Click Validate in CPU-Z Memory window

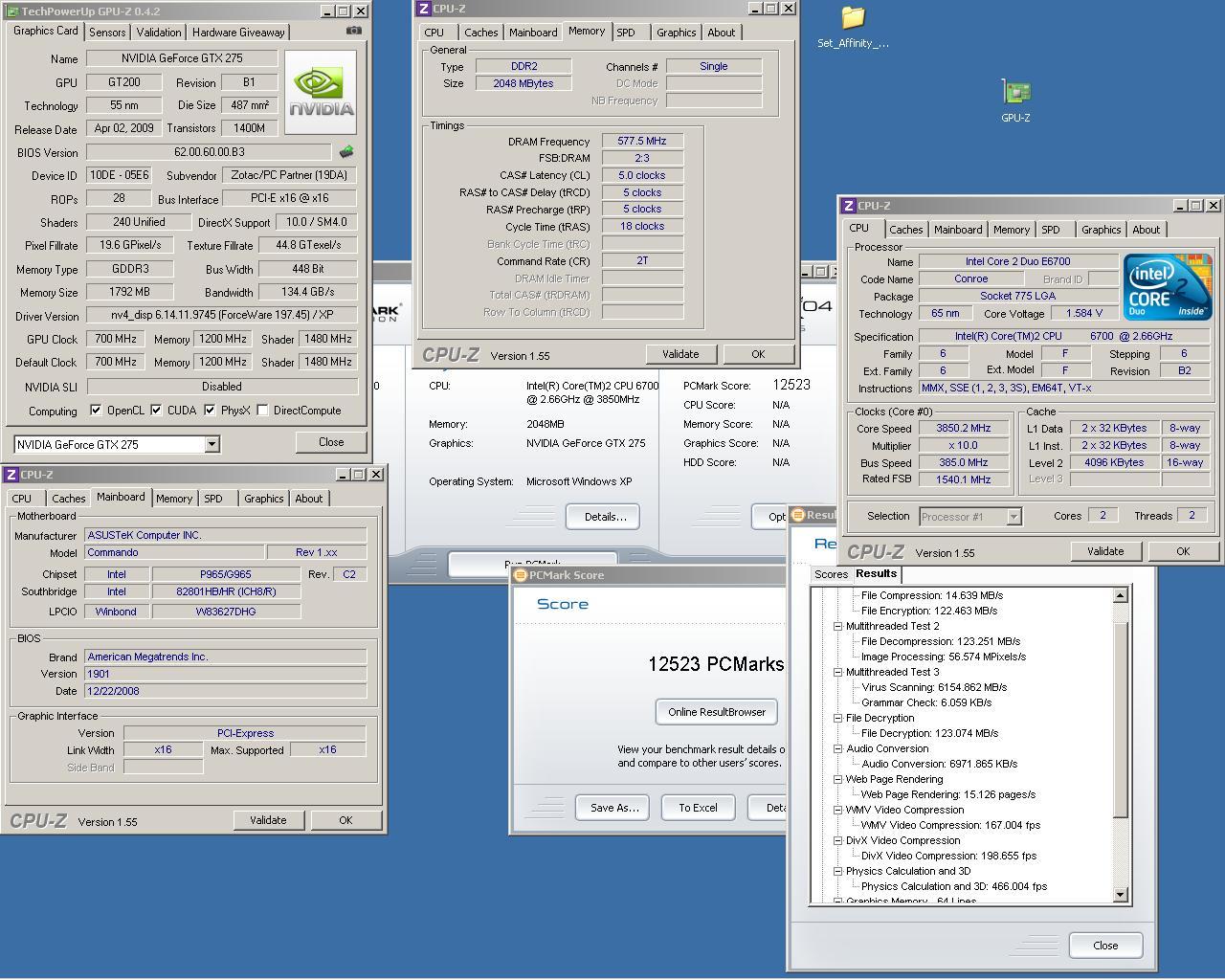680,354
